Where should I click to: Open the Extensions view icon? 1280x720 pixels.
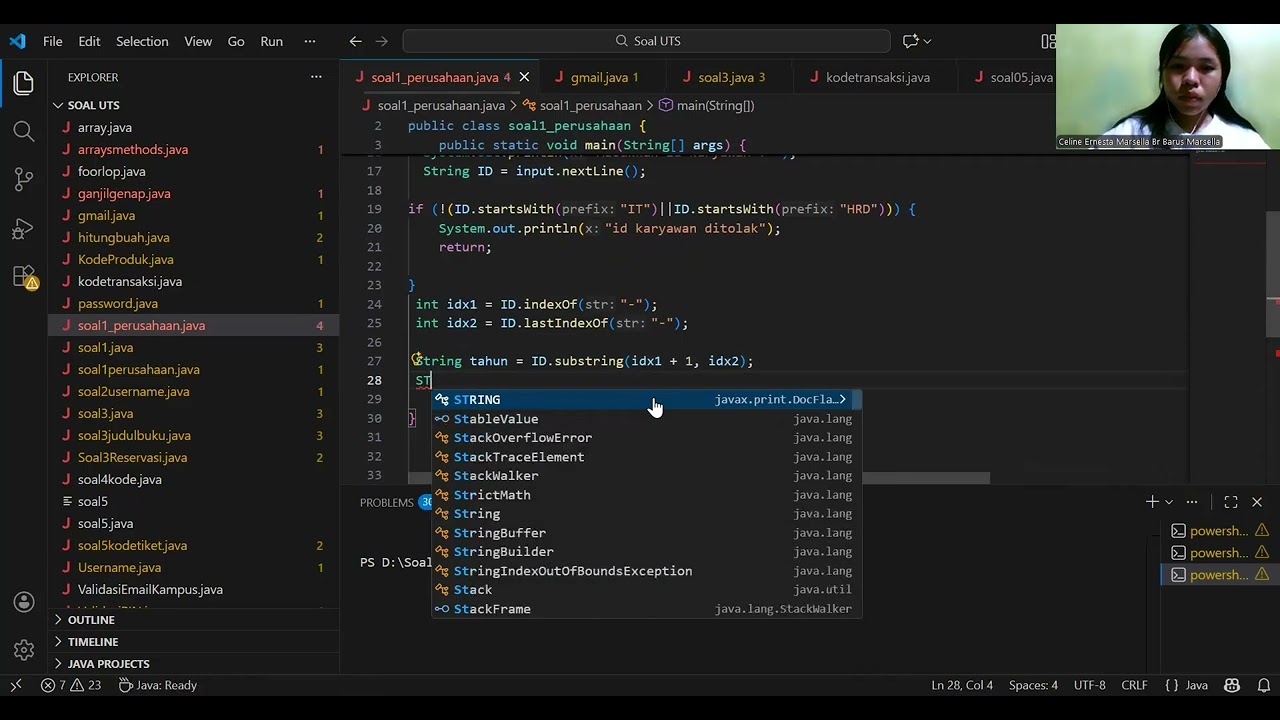coord(24,277)
